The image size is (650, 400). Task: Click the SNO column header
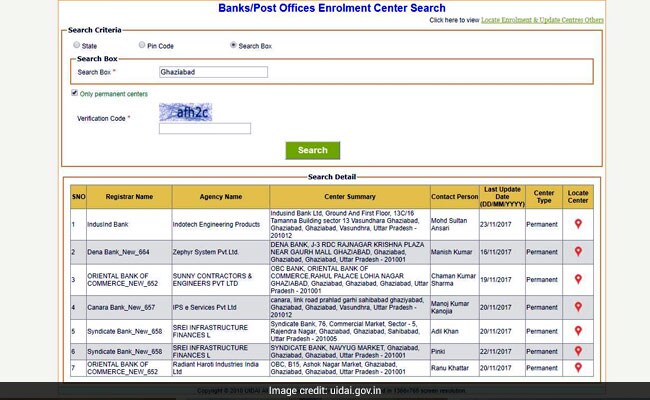coord(78,197)
